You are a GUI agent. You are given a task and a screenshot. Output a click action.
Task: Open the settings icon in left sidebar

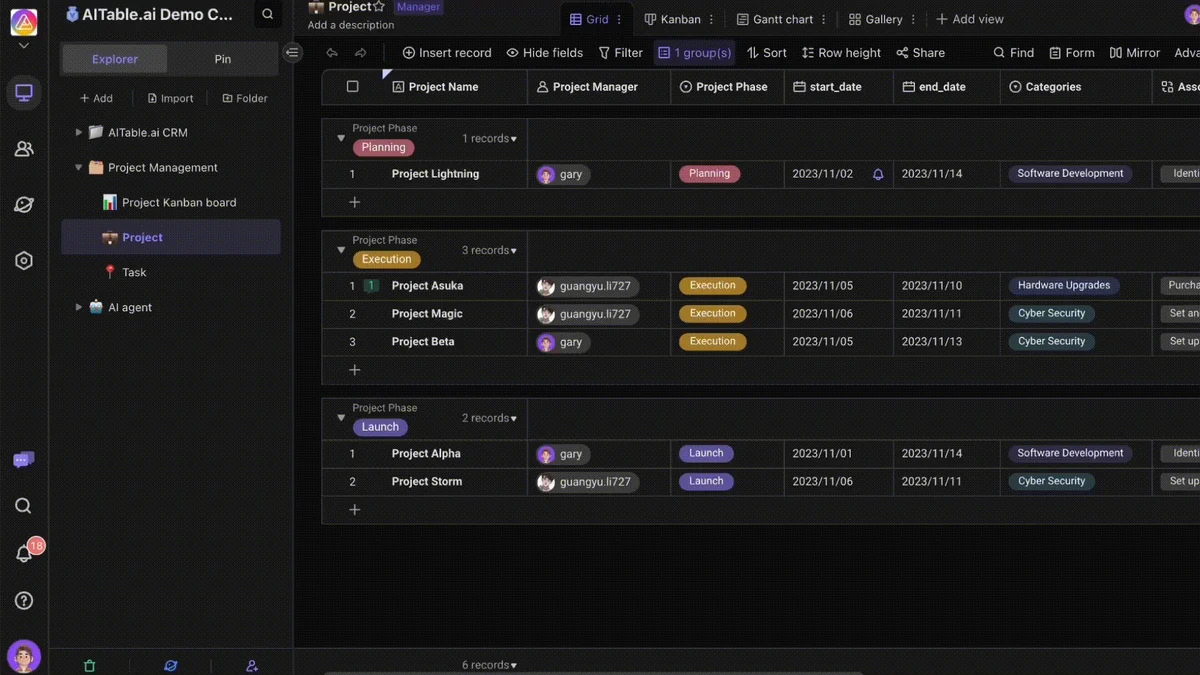[x=24, y=260]
